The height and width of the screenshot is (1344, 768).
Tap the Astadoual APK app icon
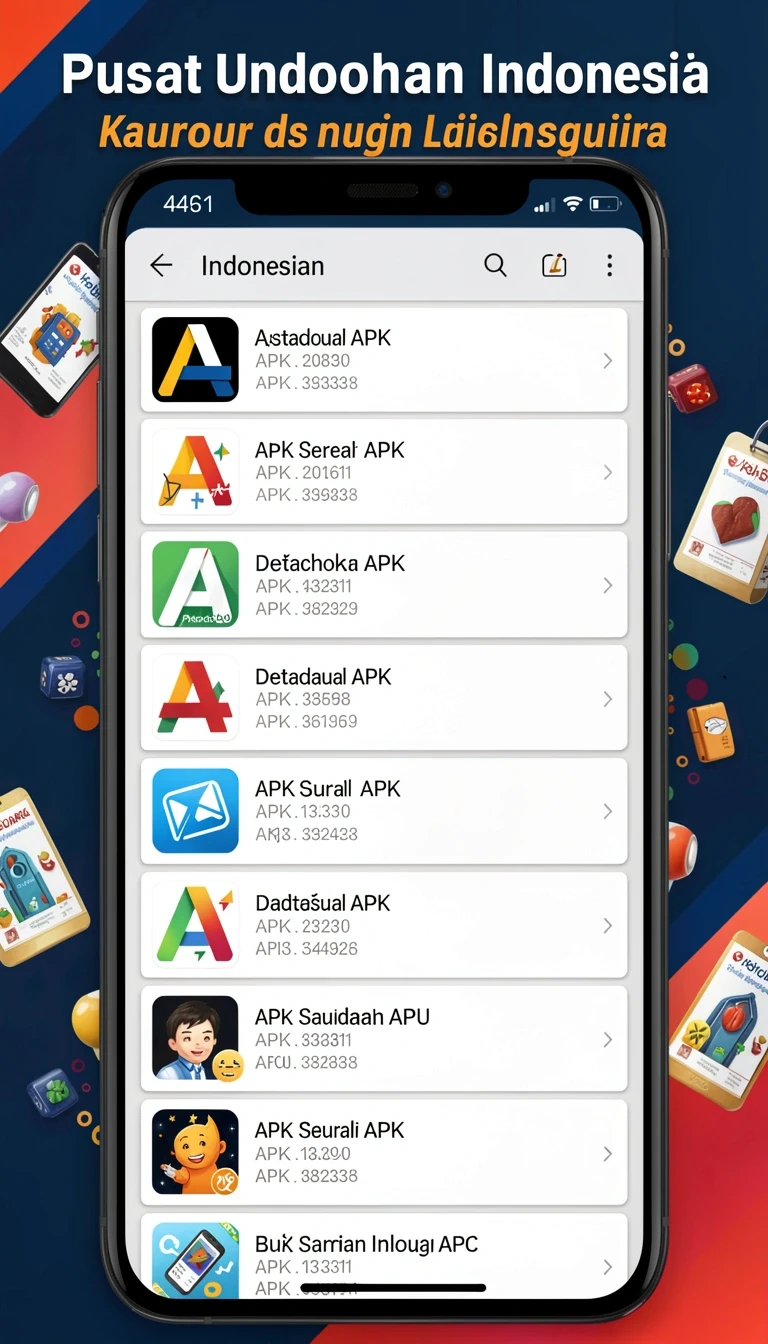pyautogui.click(x=195, y=360)
